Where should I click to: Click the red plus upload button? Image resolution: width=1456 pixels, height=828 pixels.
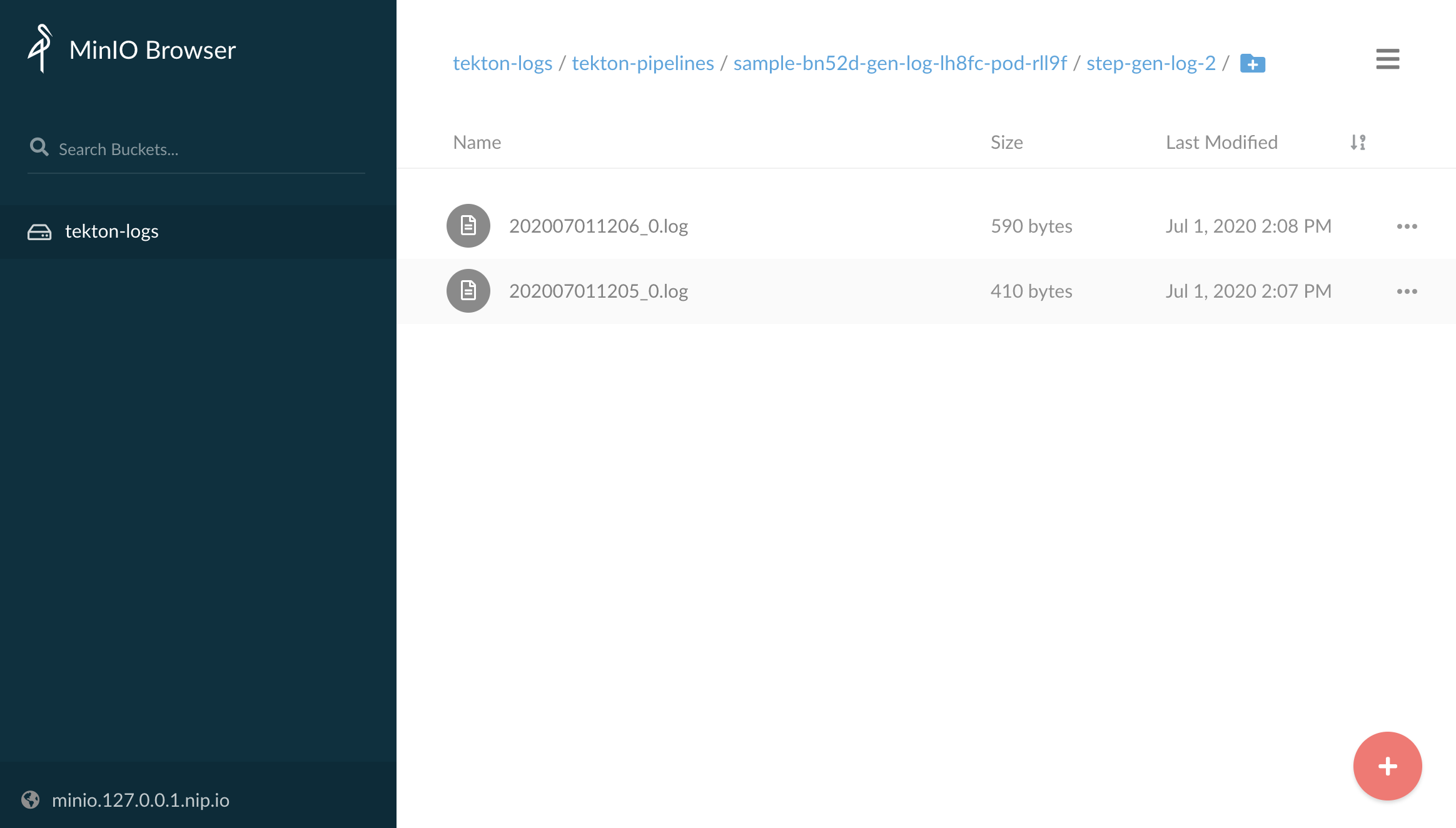click(x=1388, y=766)
